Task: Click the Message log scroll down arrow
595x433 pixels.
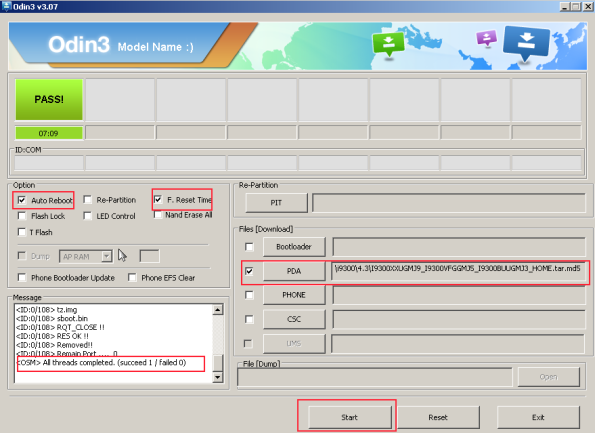Action: 218,377
